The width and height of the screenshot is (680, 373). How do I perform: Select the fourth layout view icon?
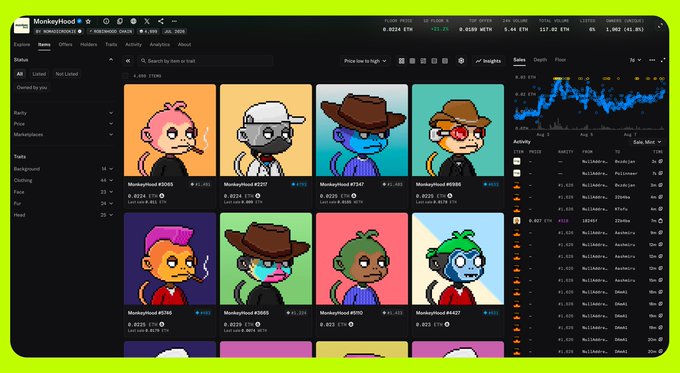click(x=434, y=61)
